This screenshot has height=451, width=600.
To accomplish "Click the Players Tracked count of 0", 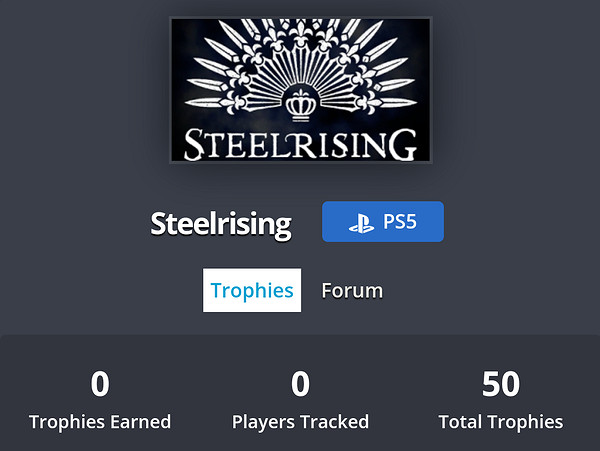I will coord(300,384).
